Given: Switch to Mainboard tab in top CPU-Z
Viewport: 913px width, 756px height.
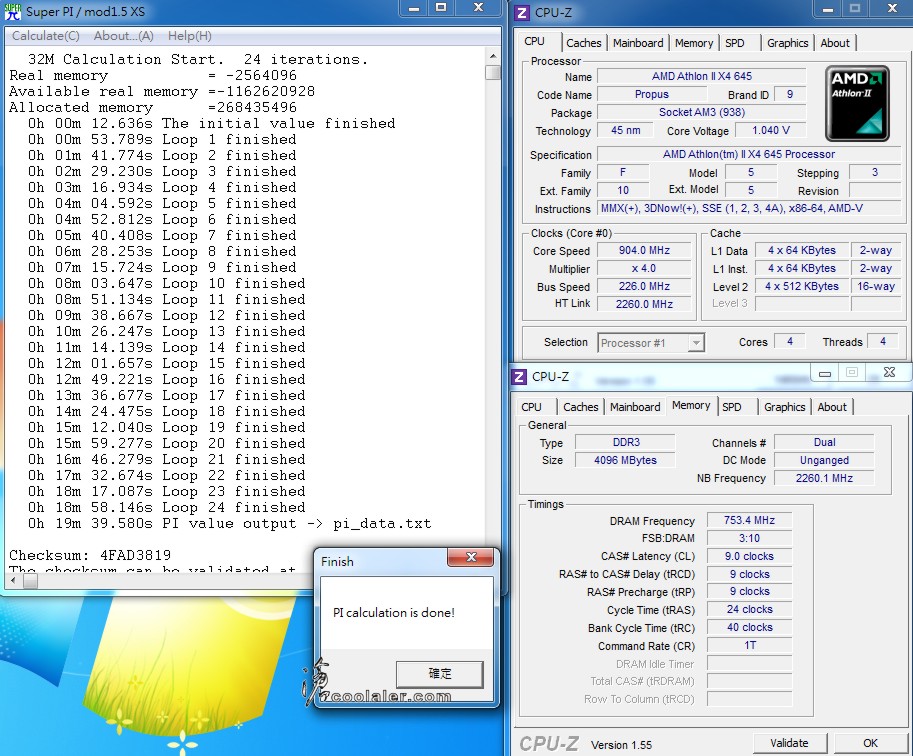Looking at the screenshot, I should click(638, 43).
